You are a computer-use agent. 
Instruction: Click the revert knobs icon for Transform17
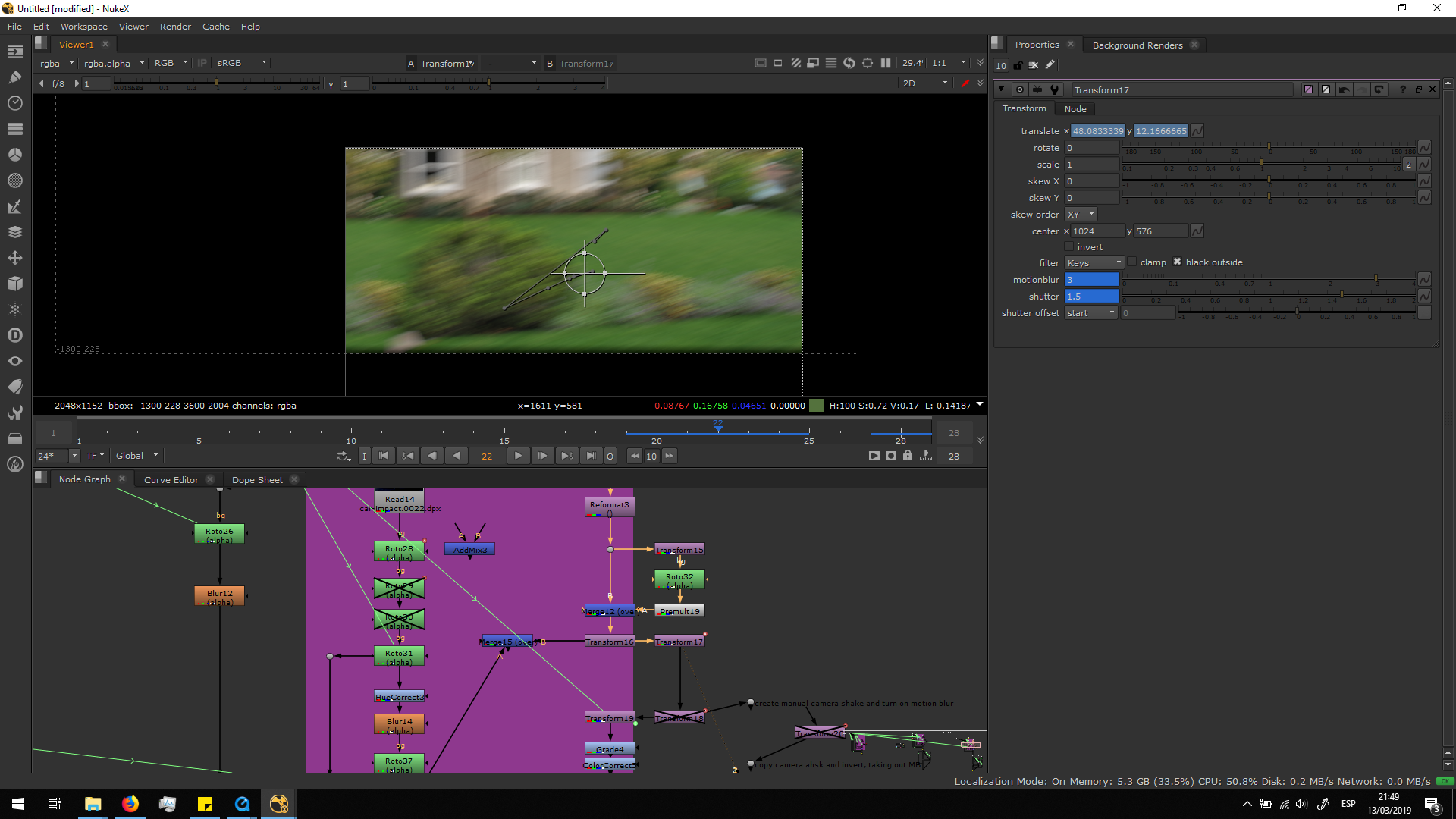click(x=1379, y=89)
